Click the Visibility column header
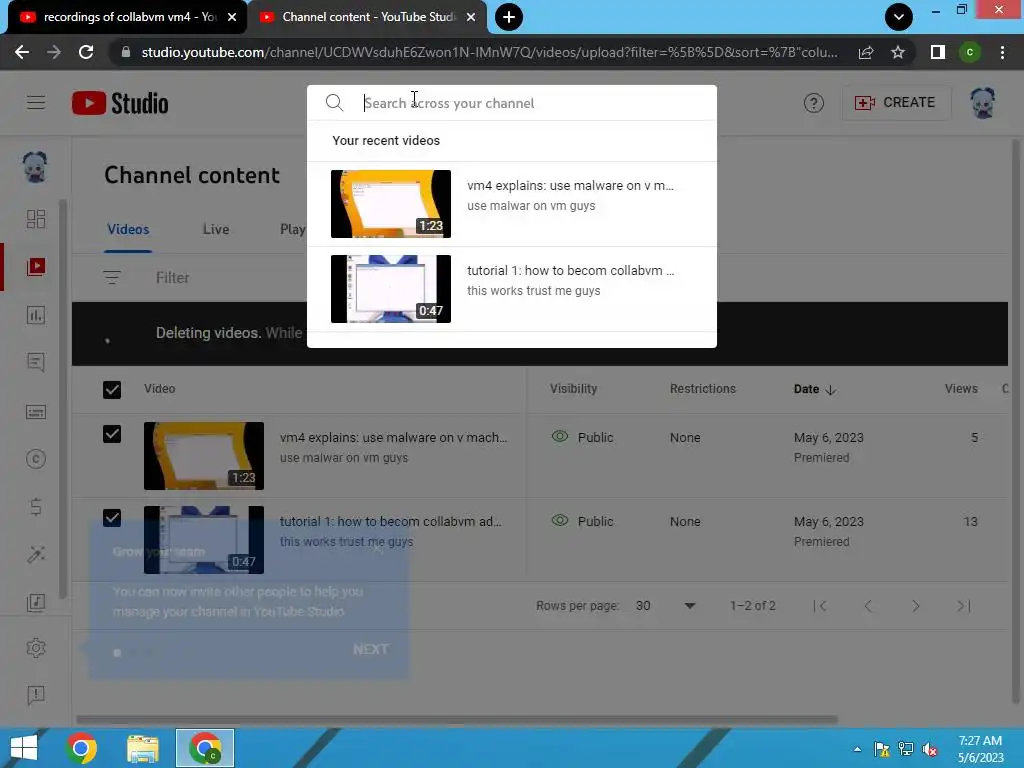 tap(573, 389)
